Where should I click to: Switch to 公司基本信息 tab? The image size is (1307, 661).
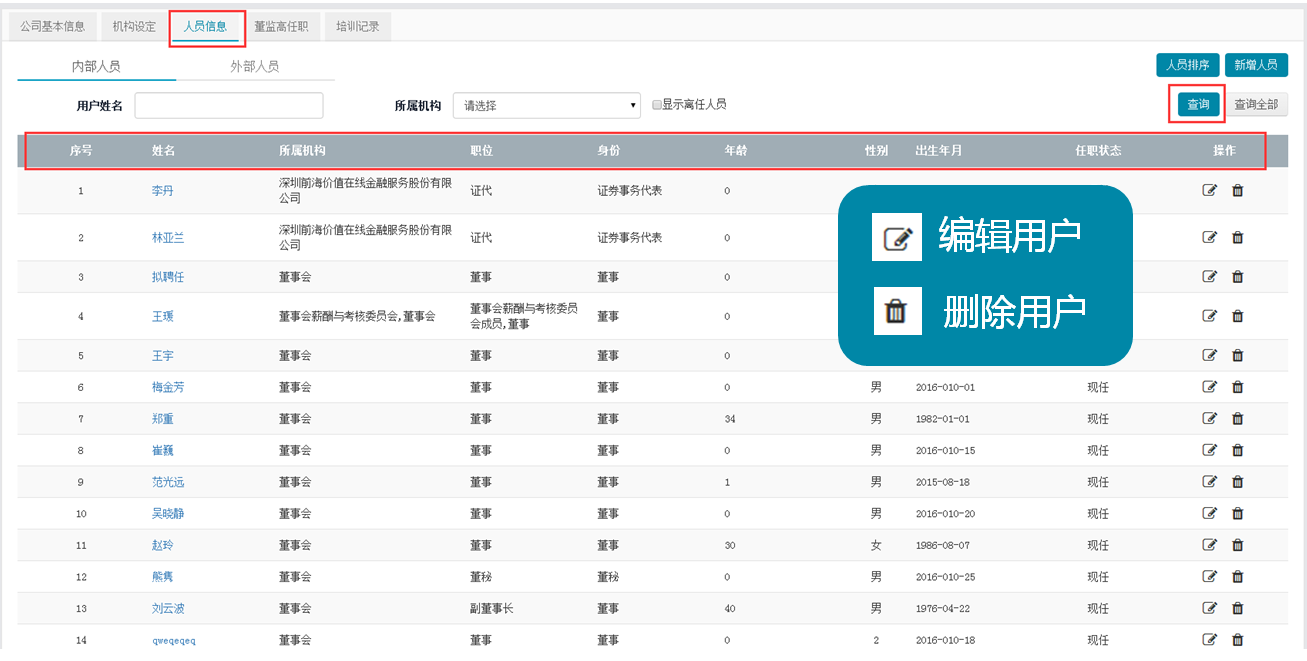tap(53, 27)
